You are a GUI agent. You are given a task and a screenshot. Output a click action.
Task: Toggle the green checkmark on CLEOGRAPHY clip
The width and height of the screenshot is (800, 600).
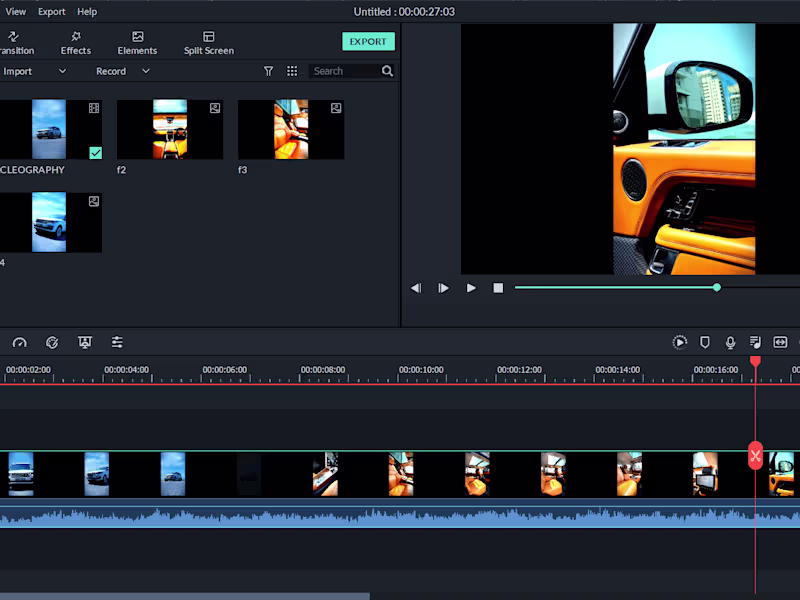[95, 152]
